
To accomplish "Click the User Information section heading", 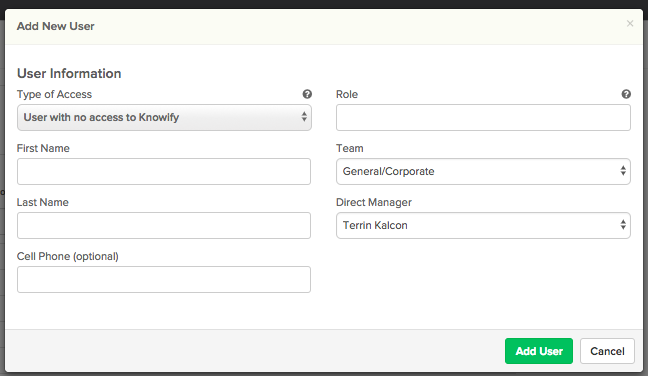I will [69, 74].
